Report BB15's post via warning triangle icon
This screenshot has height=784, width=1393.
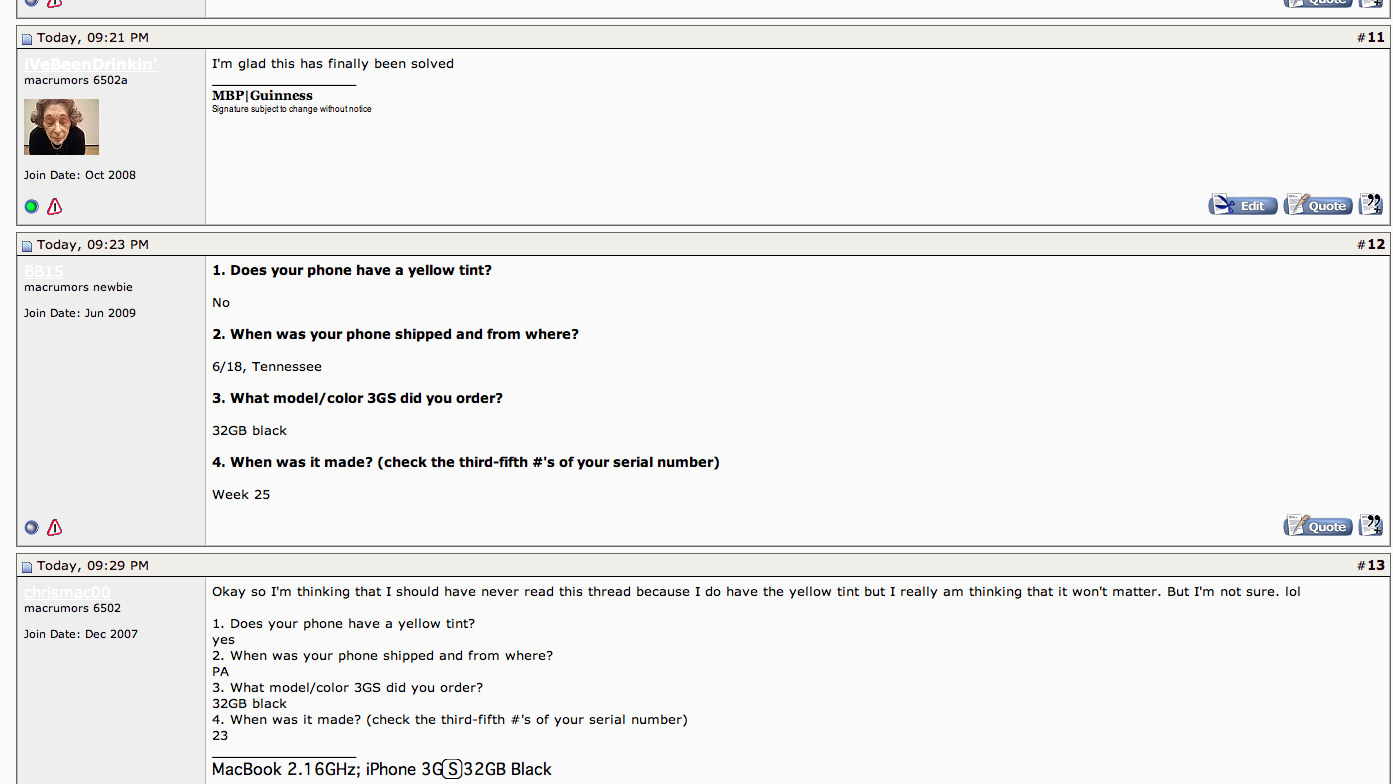click(x=55, y=527)
